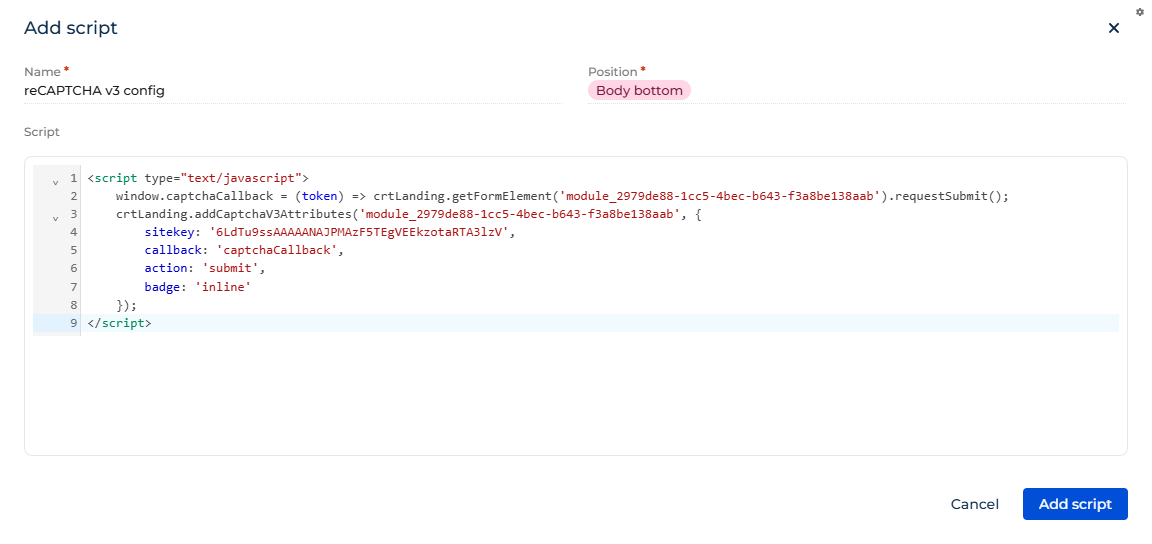Click line number 4 in the gutter

click(73, 232)
